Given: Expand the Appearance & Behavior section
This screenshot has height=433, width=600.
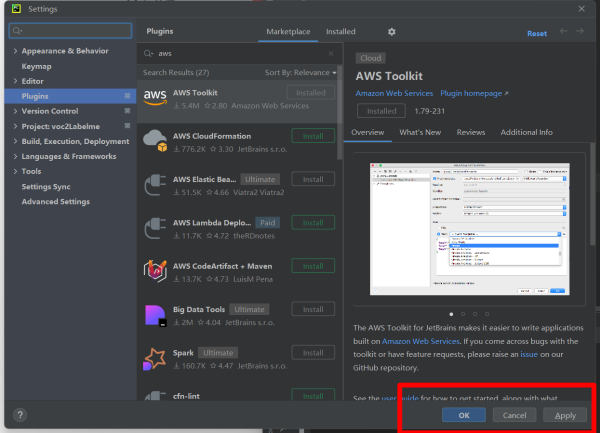Looking at the screenshot, I should pos(15,50).
